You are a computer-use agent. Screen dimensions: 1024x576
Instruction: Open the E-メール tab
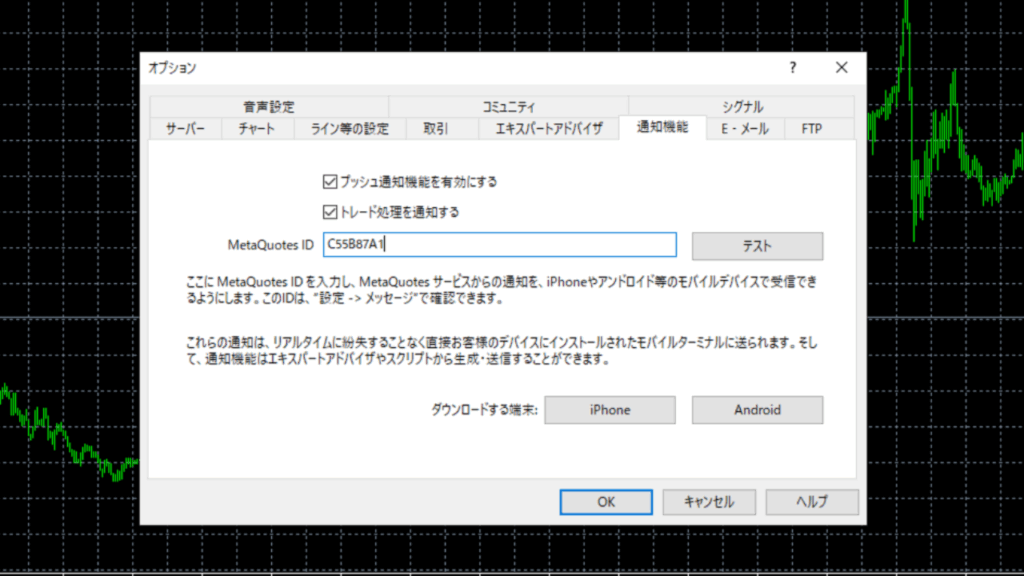(x=745, y=129)
